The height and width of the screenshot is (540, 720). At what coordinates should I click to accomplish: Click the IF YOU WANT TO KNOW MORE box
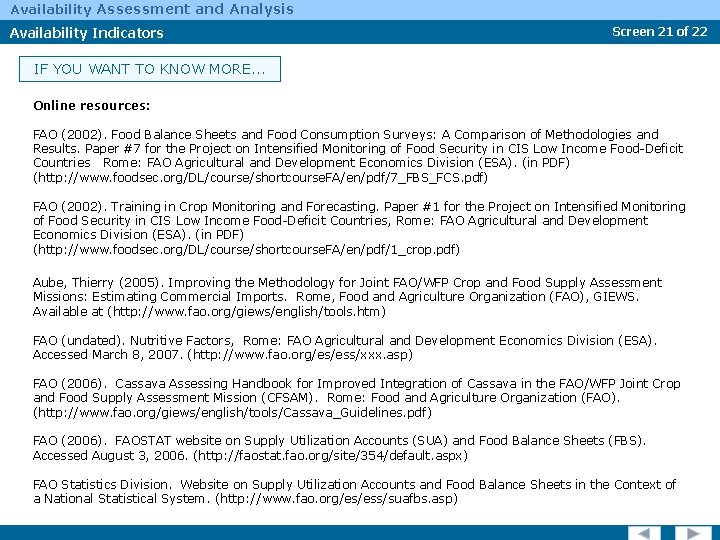[x=150, y=69]
